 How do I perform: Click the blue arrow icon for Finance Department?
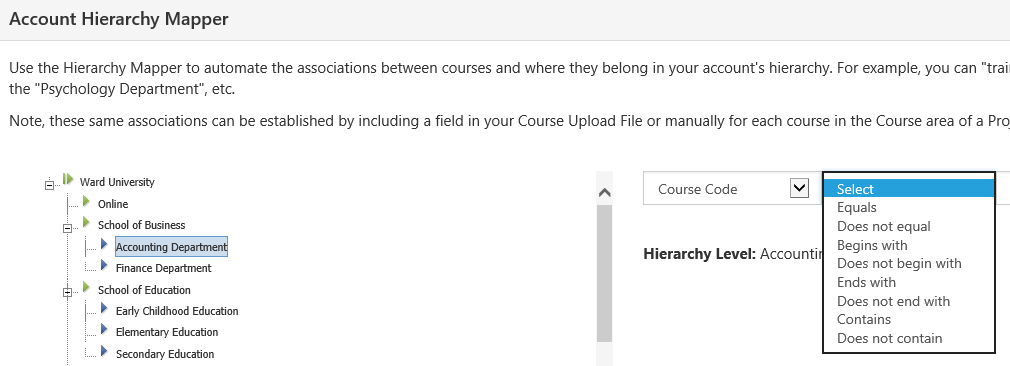[104, 265]
